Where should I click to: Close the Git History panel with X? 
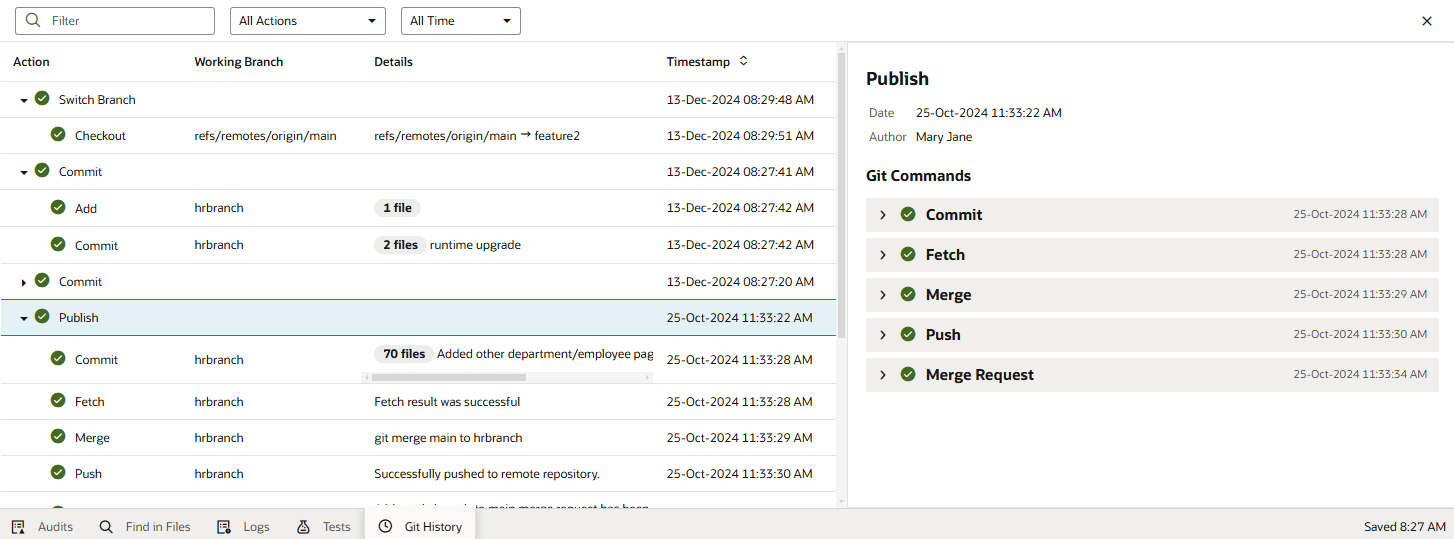pyautogui.click(x=1427, y=21)
